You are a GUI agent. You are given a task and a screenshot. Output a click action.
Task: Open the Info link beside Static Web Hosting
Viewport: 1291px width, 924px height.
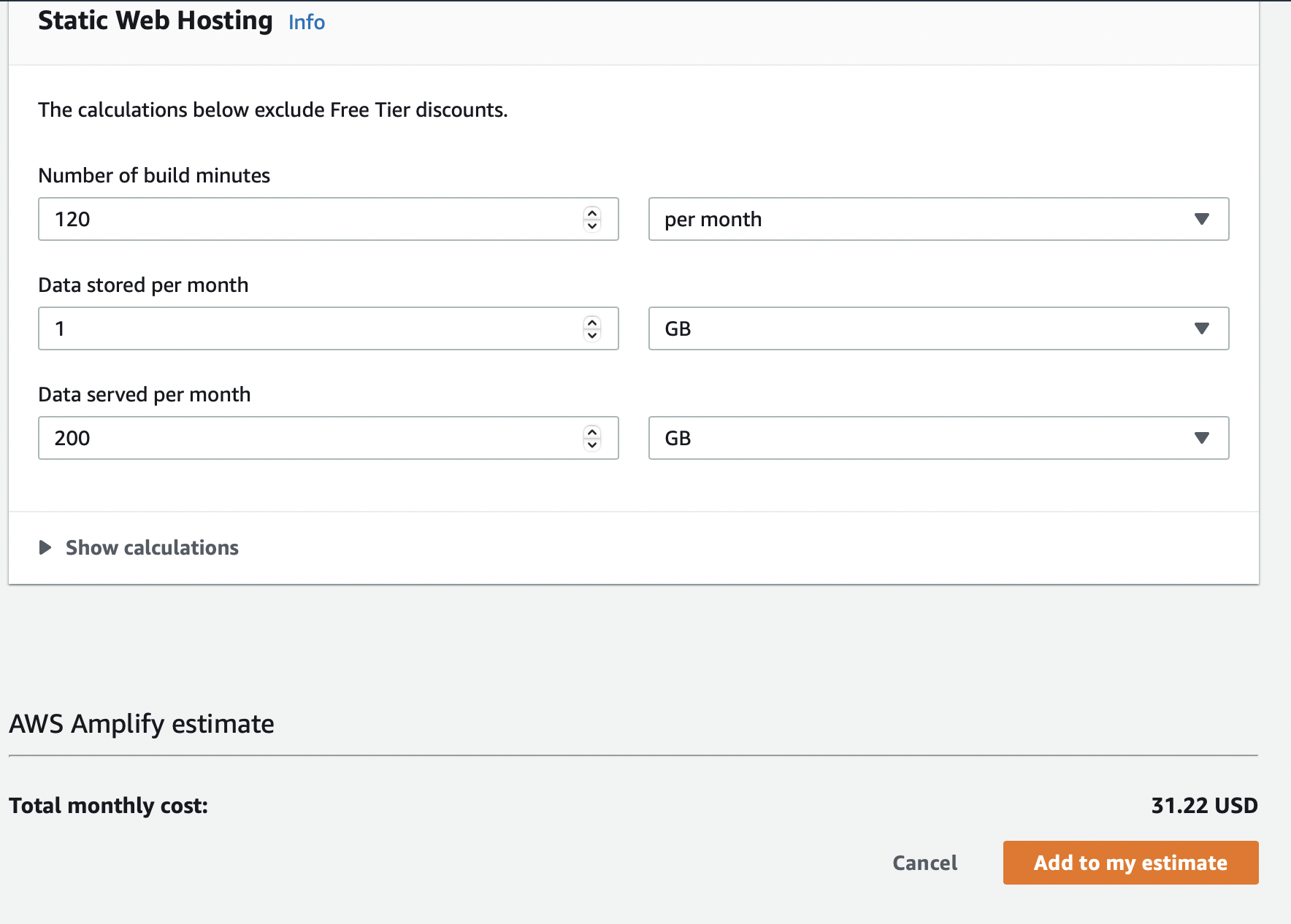coord(306,22)
